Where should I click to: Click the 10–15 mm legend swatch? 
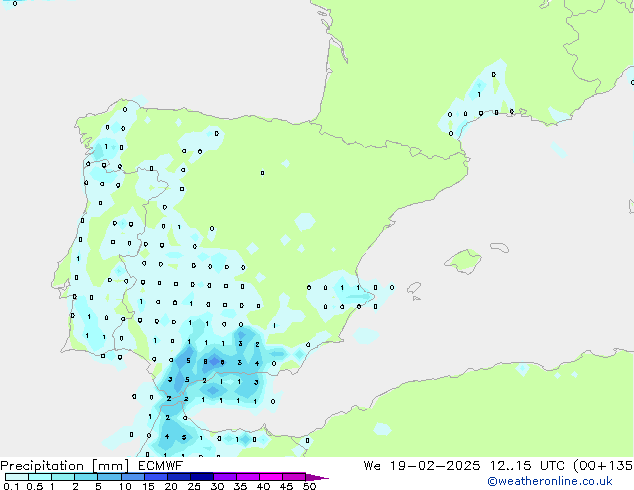pos(132,477)
